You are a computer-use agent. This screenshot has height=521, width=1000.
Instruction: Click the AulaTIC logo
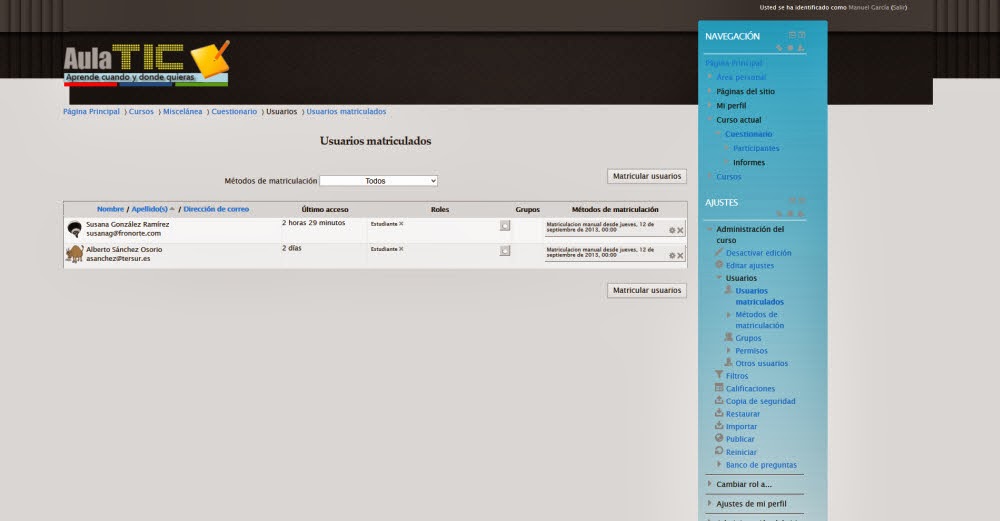coord(146,63)
